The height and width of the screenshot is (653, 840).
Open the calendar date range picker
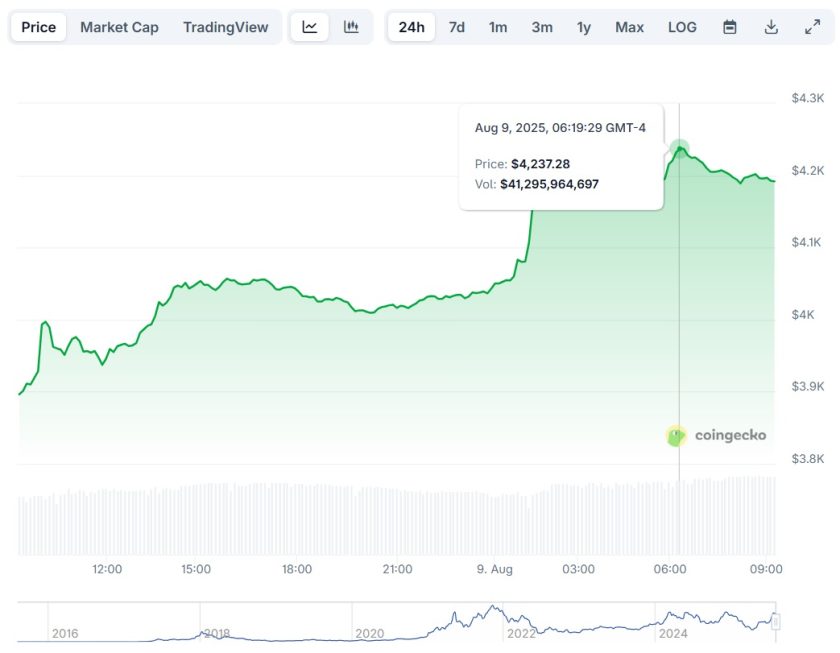730,27
